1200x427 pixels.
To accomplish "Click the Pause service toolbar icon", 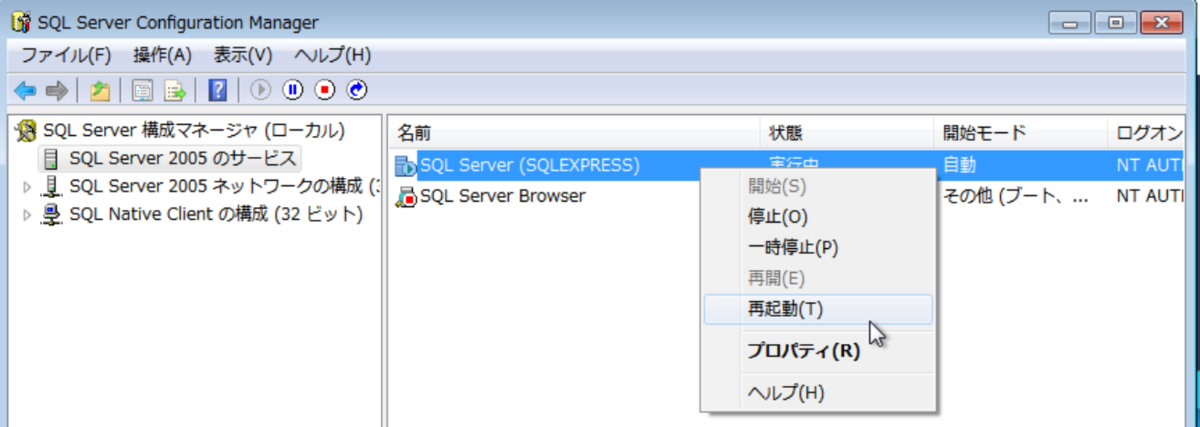I will pyautogui.click(x=292, y=91).
